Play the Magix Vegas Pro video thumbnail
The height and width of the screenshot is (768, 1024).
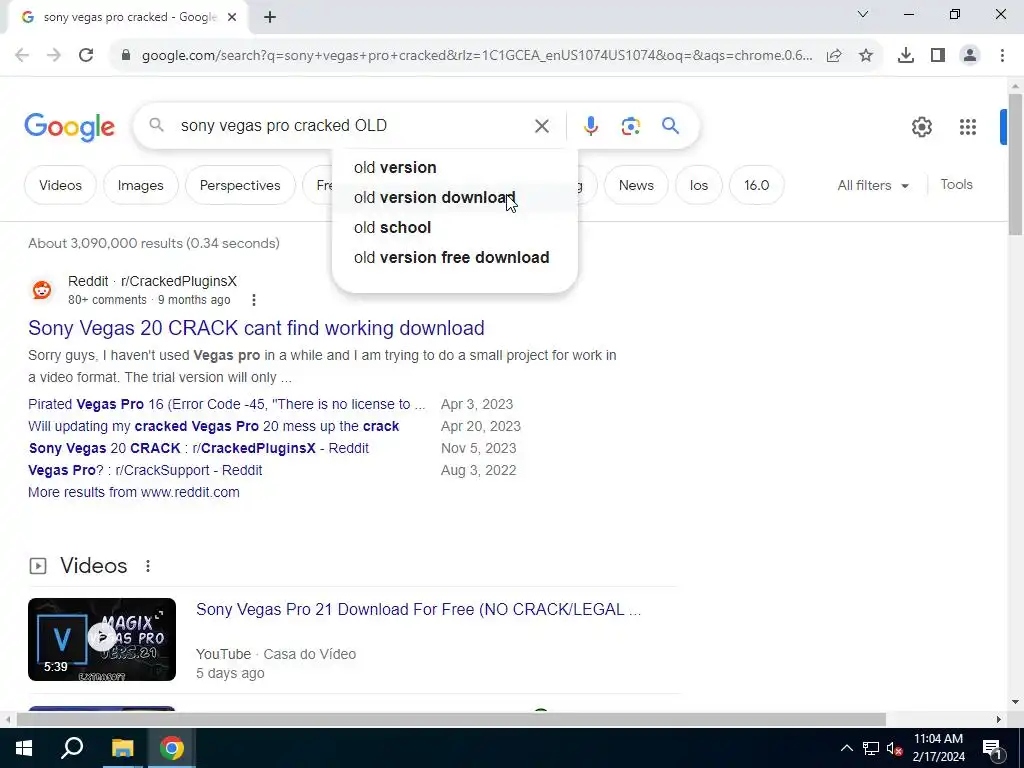102,639
